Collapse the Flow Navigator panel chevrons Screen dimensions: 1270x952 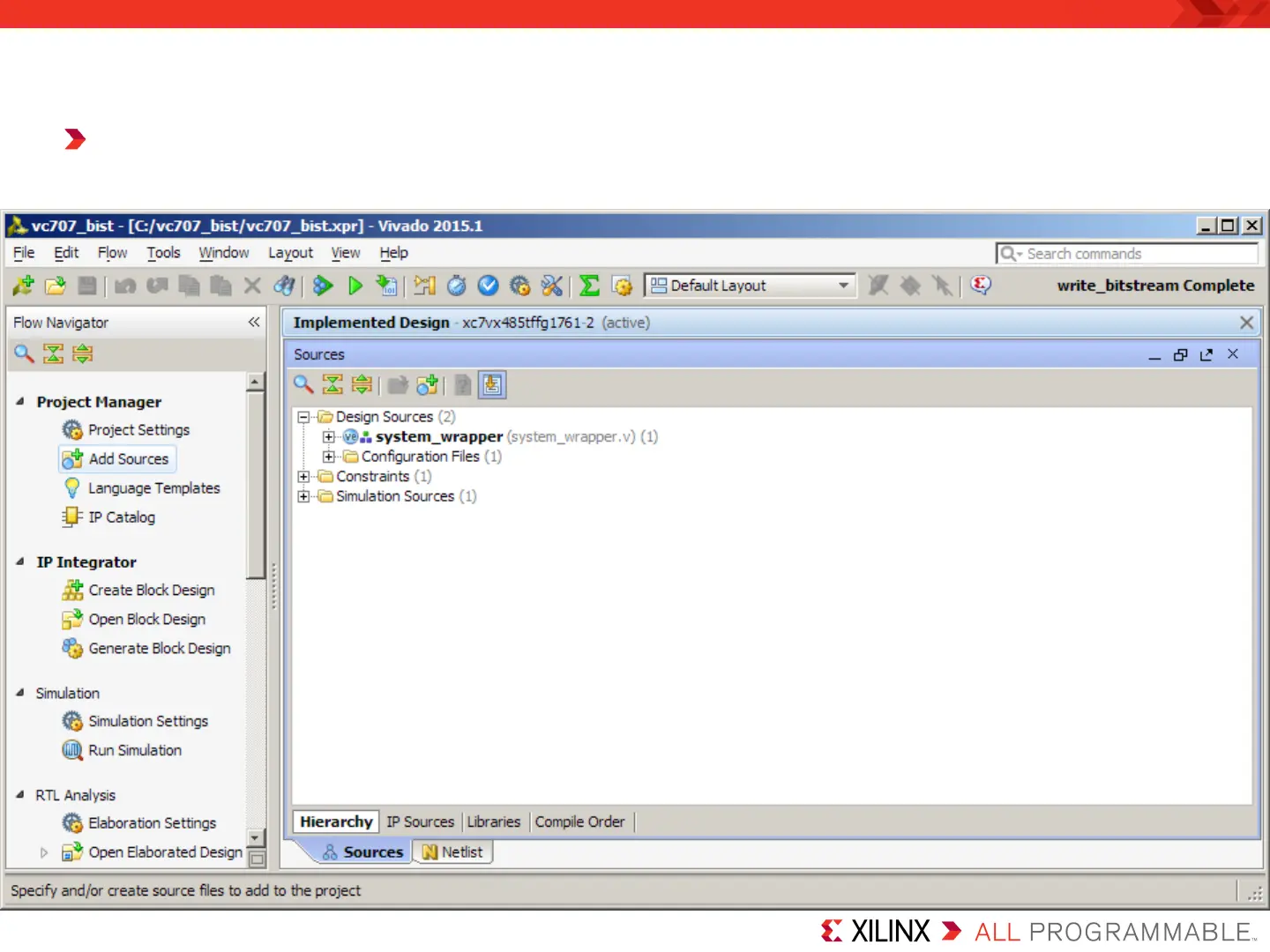[254, 323]
